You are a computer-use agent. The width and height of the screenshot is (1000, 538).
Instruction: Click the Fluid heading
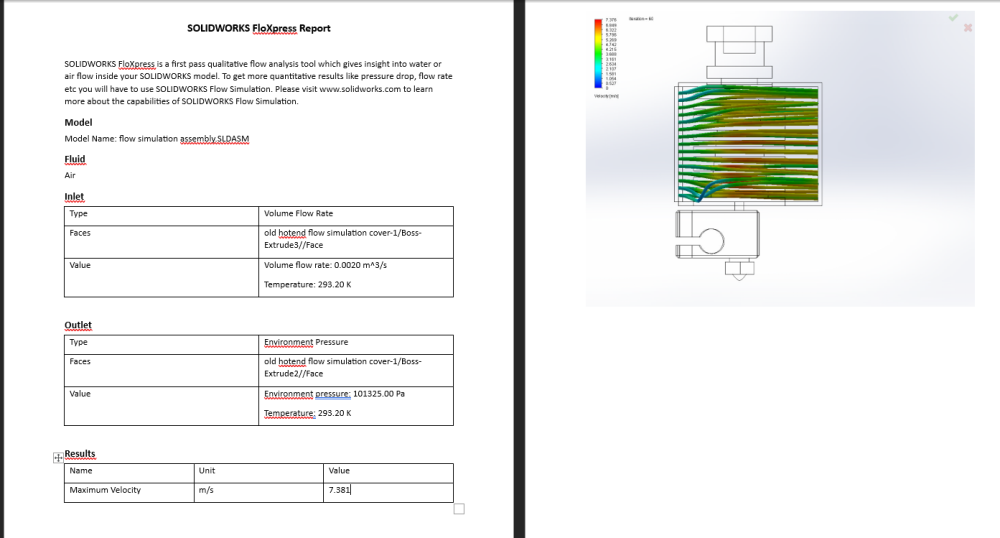point(75,159)
